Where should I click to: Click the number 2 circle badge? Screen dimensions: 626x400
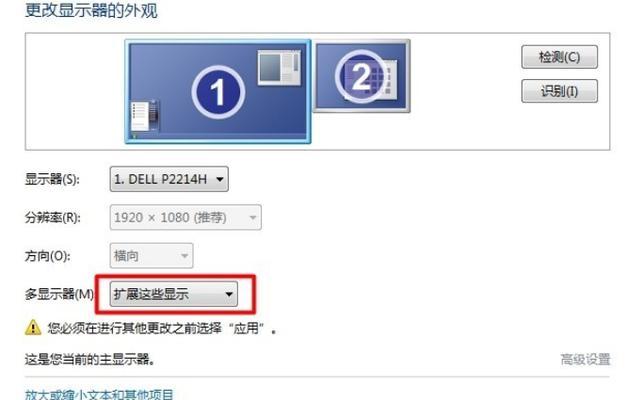pos(360,76)
